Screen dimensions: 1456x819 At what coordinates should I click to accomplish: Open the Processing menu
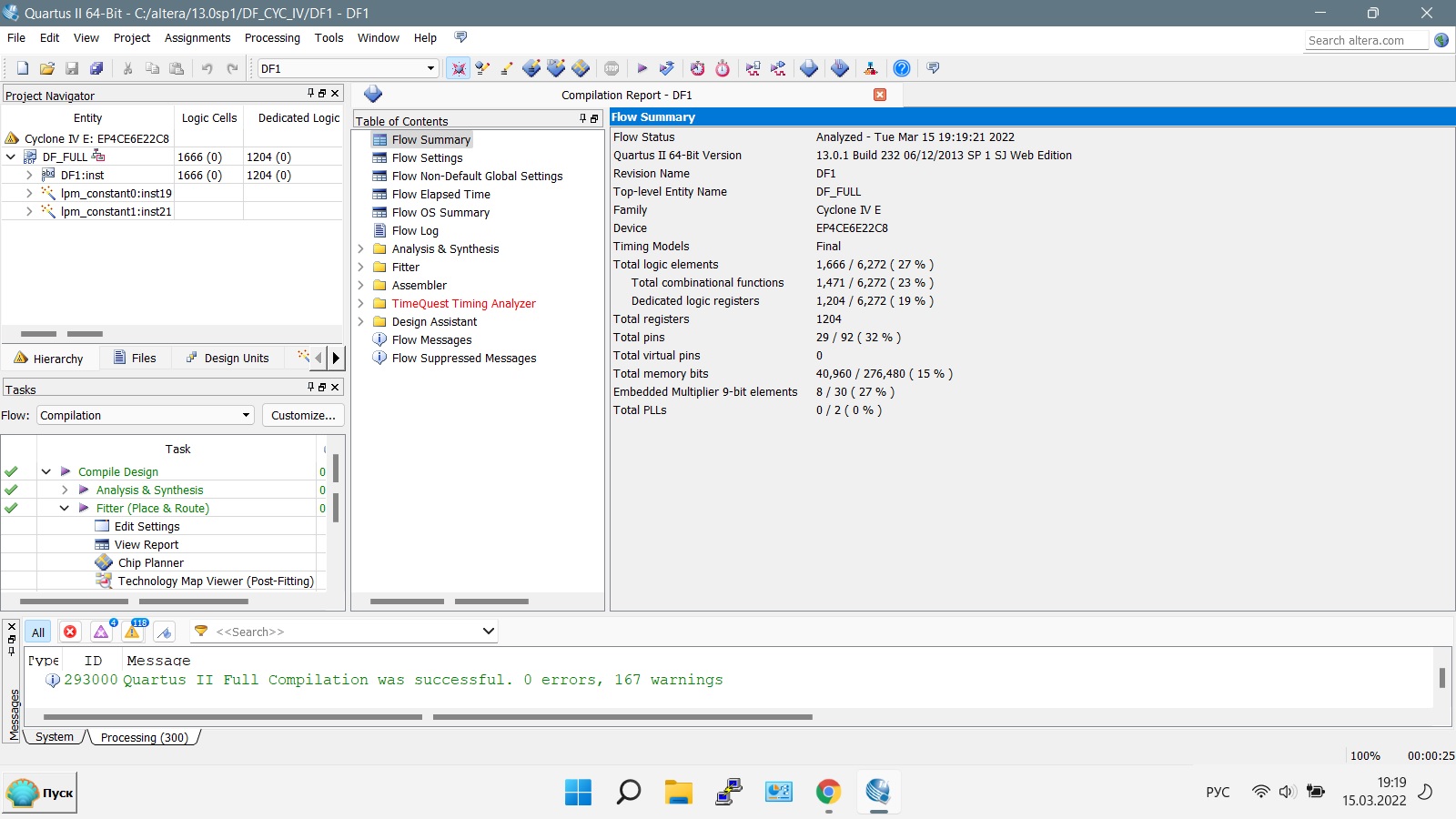pyautogui.click(x=272, y=38)
